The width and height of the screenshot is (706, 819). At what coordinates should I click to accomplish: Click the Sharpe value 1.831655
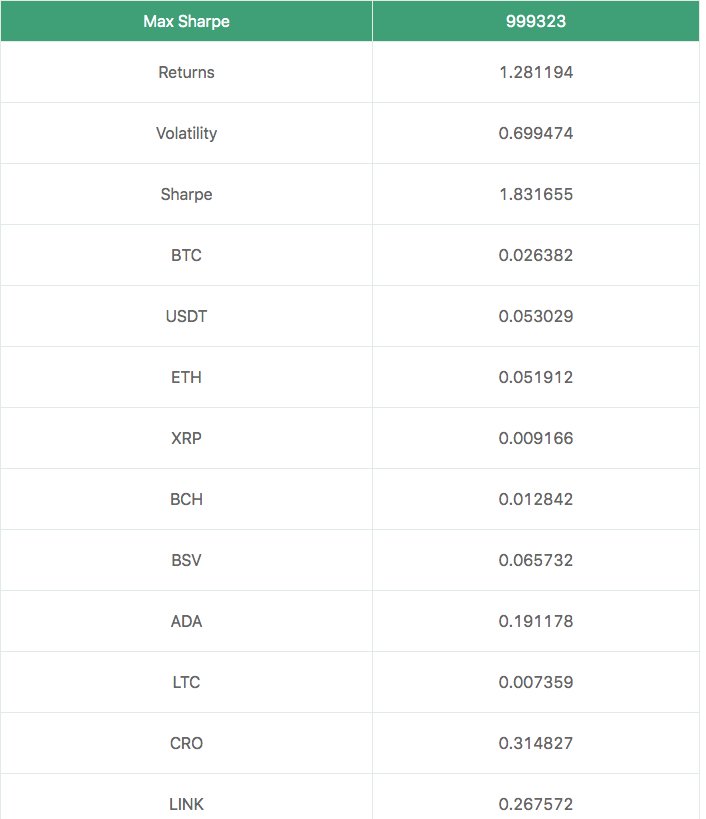click(536, 194)
